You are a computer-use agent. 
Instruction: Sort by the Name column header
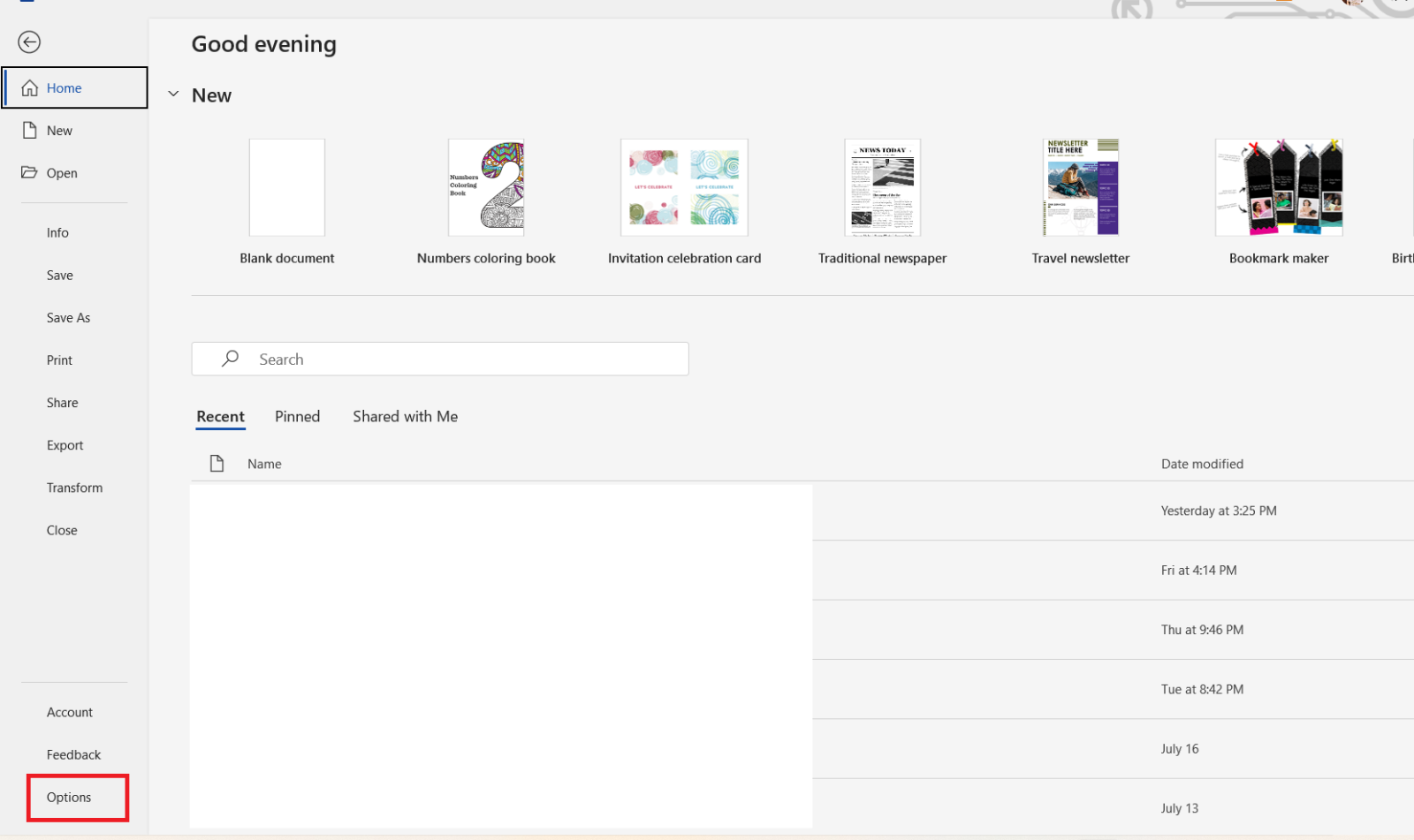(264, 464)
